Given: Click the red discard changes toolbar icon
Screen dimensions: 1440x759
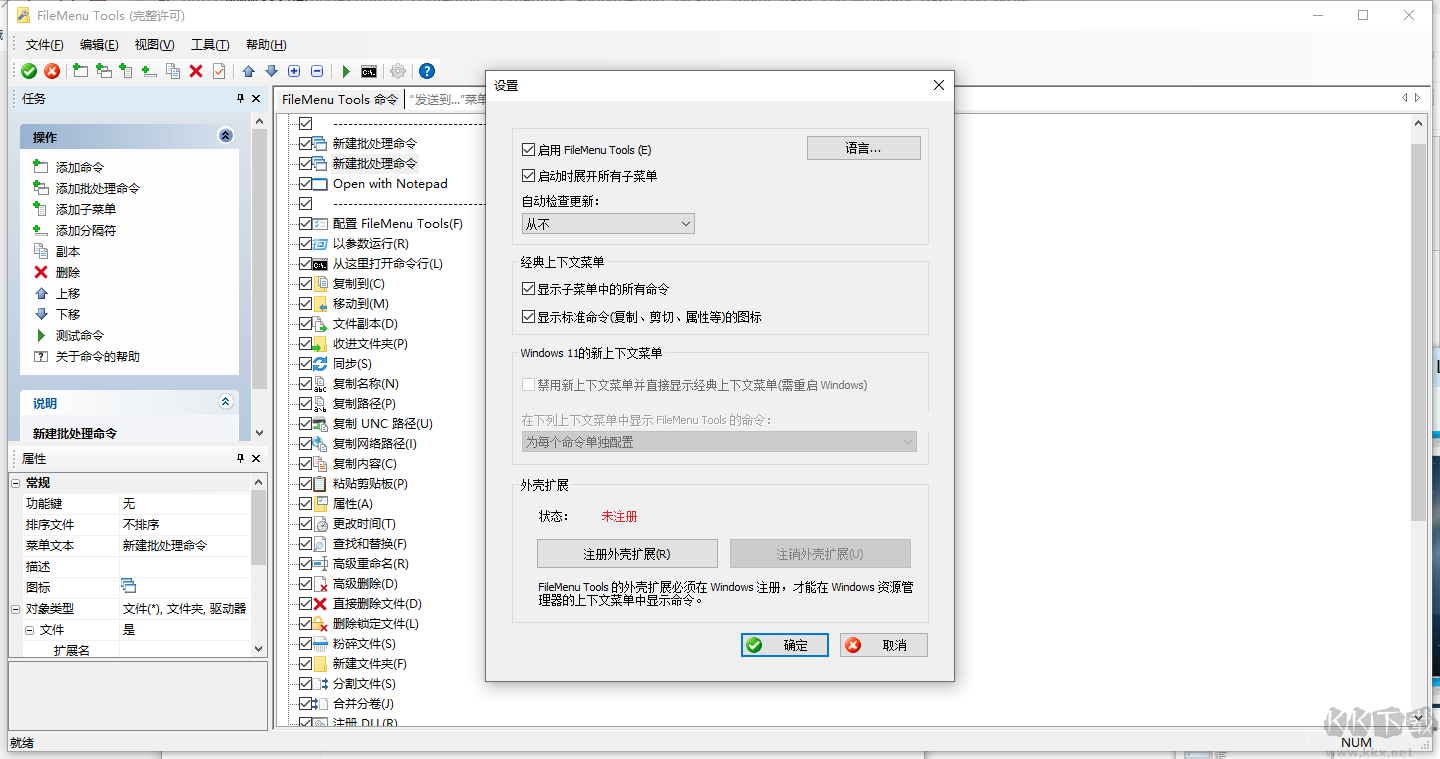Looking at the screenshot, I should [x=51, y=71].
